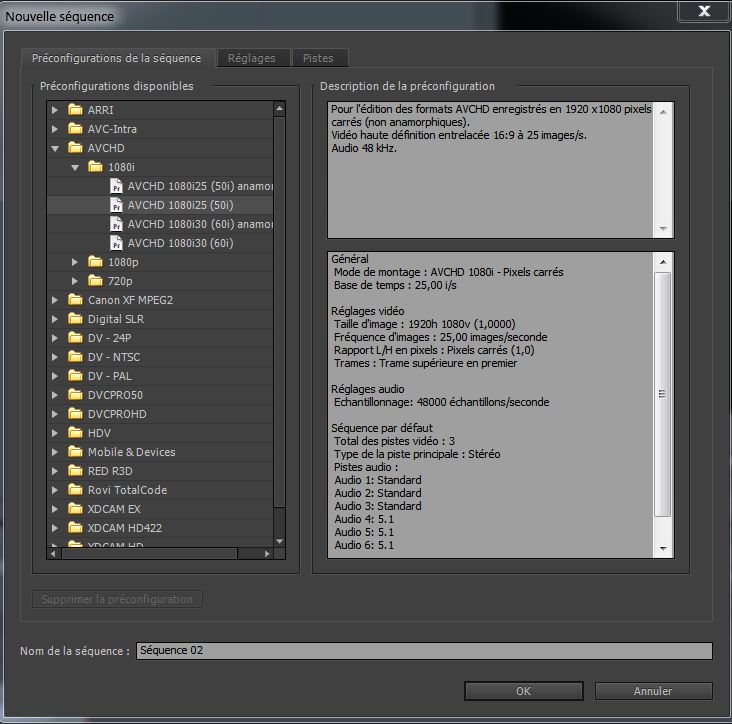The width and height of the screenshot is (732, 724).
Task: Switch to the Réglages tab
Action: [252, 58]
